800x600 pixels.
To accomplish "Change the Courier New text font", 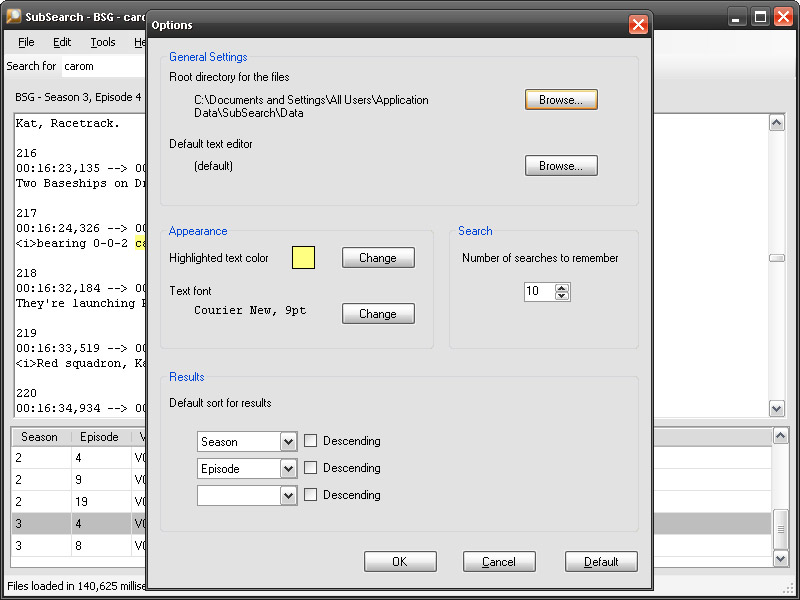I will 378,314.
